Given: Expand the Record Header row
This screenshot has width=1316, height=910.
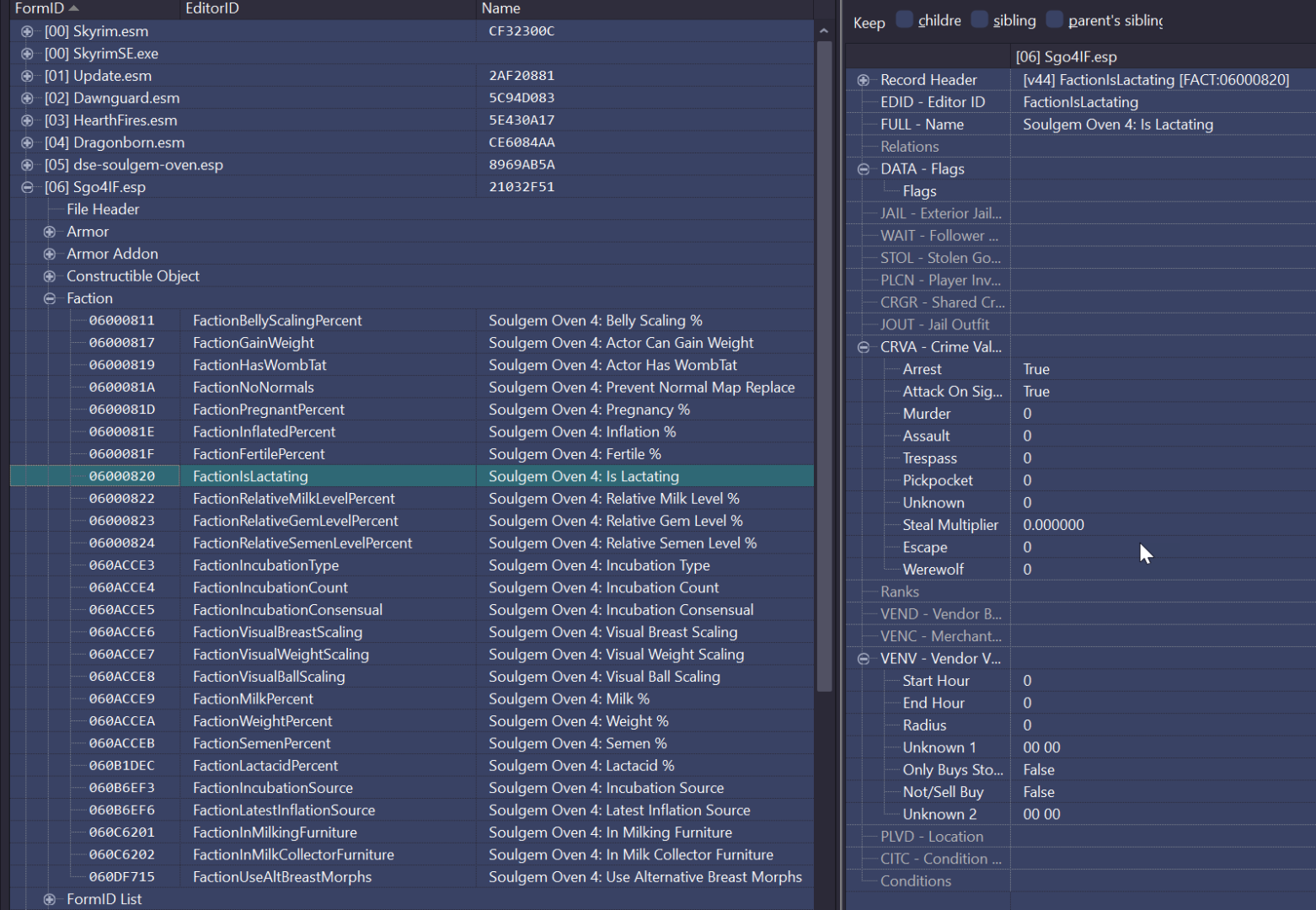Looking at the screenshot, I should pos(864,80).
